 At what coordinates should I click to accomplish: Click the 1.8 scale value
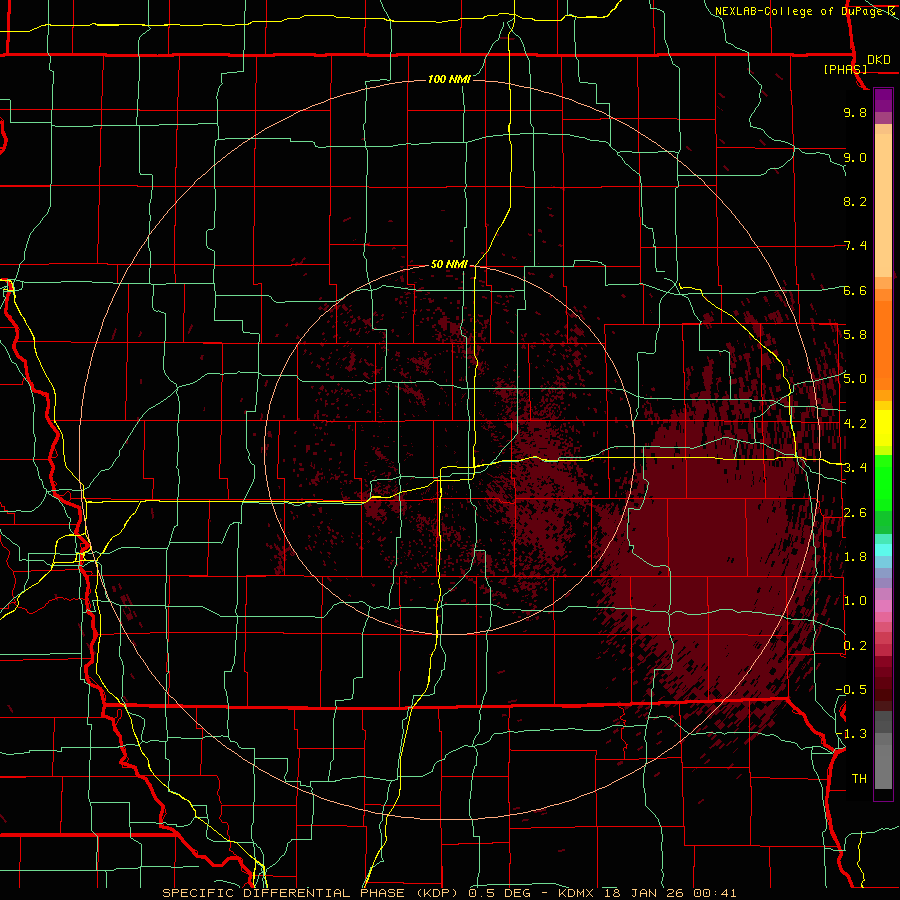855,557
